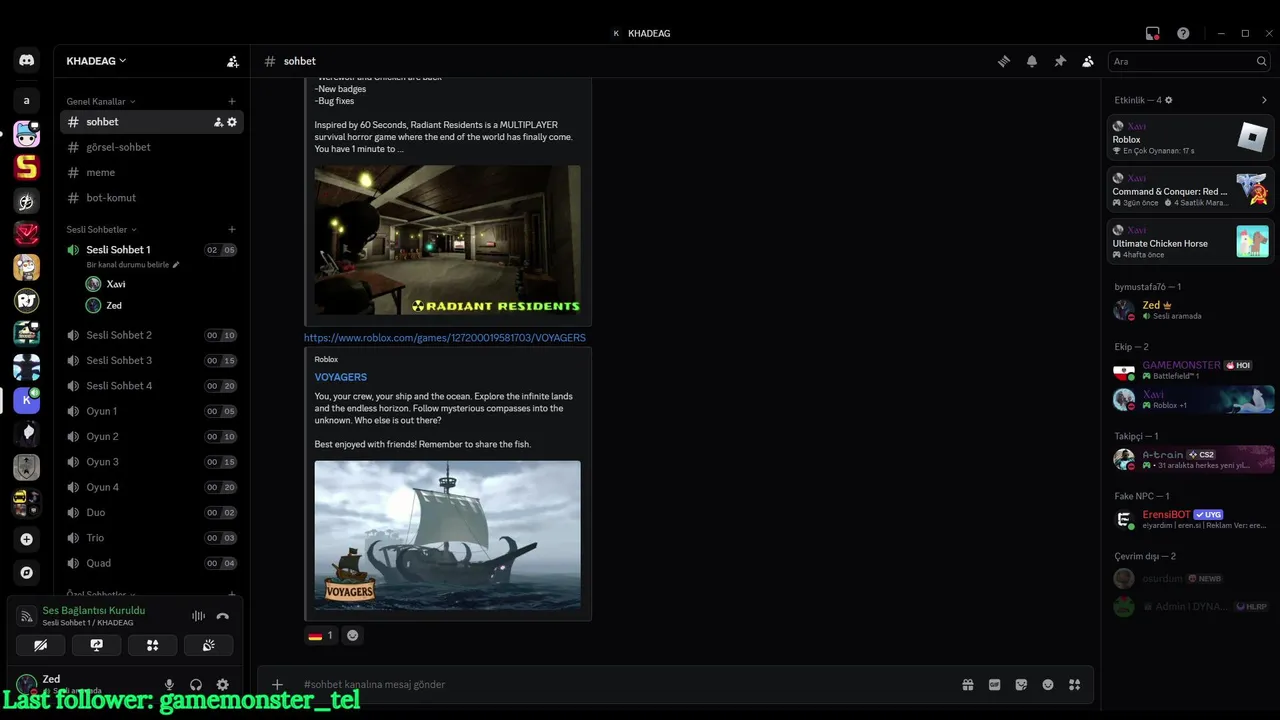The height and width of the screenshot is (720, 1280).
Task: Open GAMEMONSTER member profile
Action: coord(1190,371)
